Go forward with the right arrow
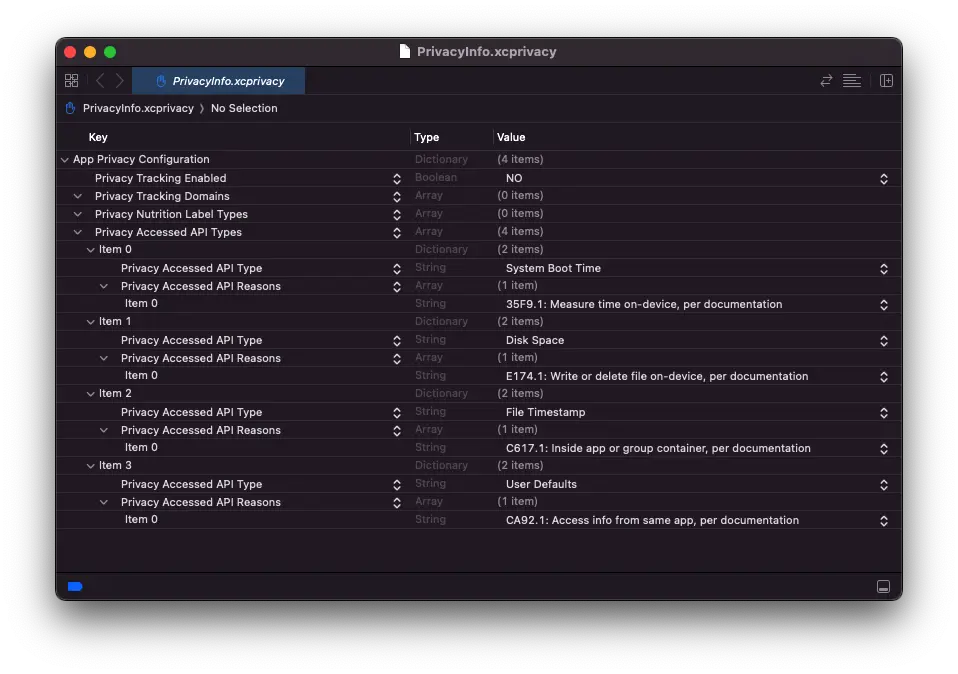The height and width of the screenshot is (674, 958). (120, 81)
